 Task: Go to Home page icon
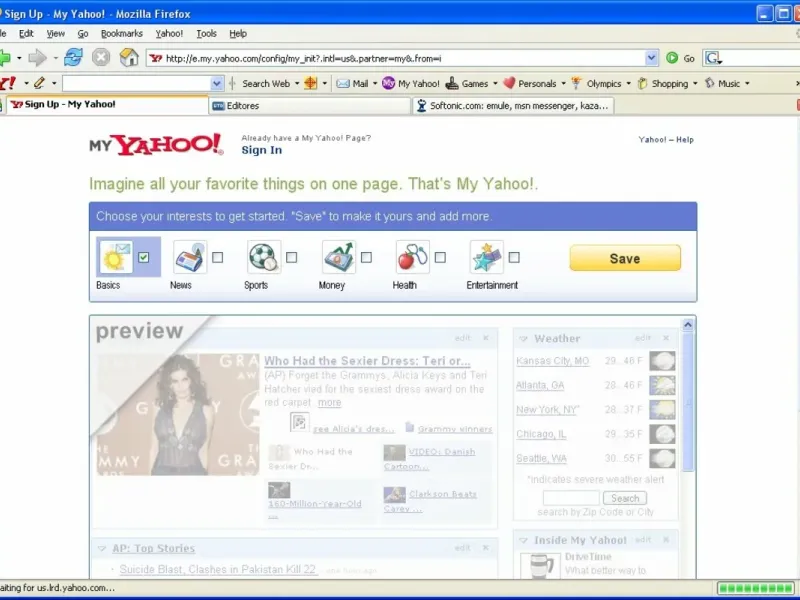point(129,57)
